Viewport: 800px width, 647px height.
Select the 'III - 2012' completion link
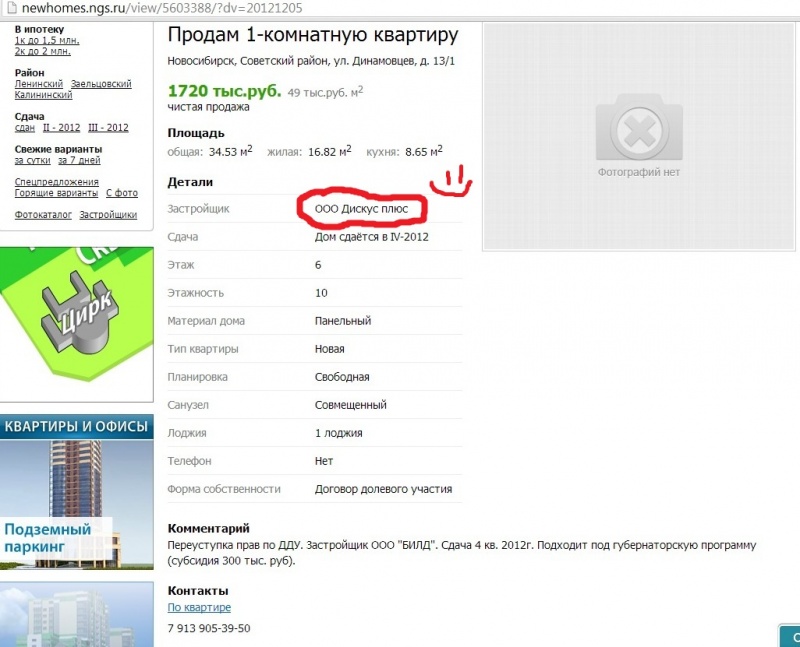tap(108, 128)
